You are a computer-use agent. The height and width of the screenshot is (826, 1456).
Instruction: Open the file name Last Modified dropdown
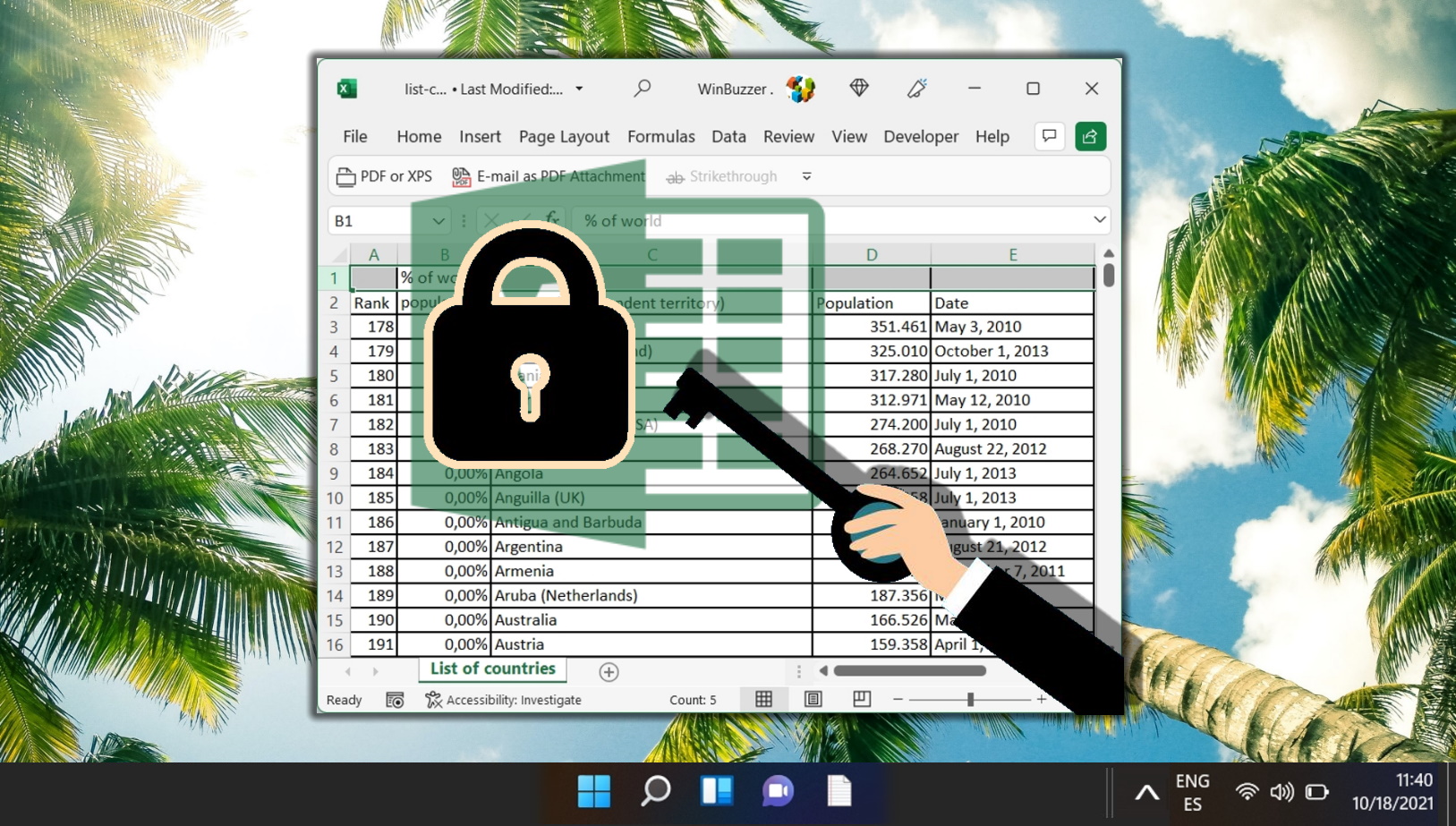point(579,89)
